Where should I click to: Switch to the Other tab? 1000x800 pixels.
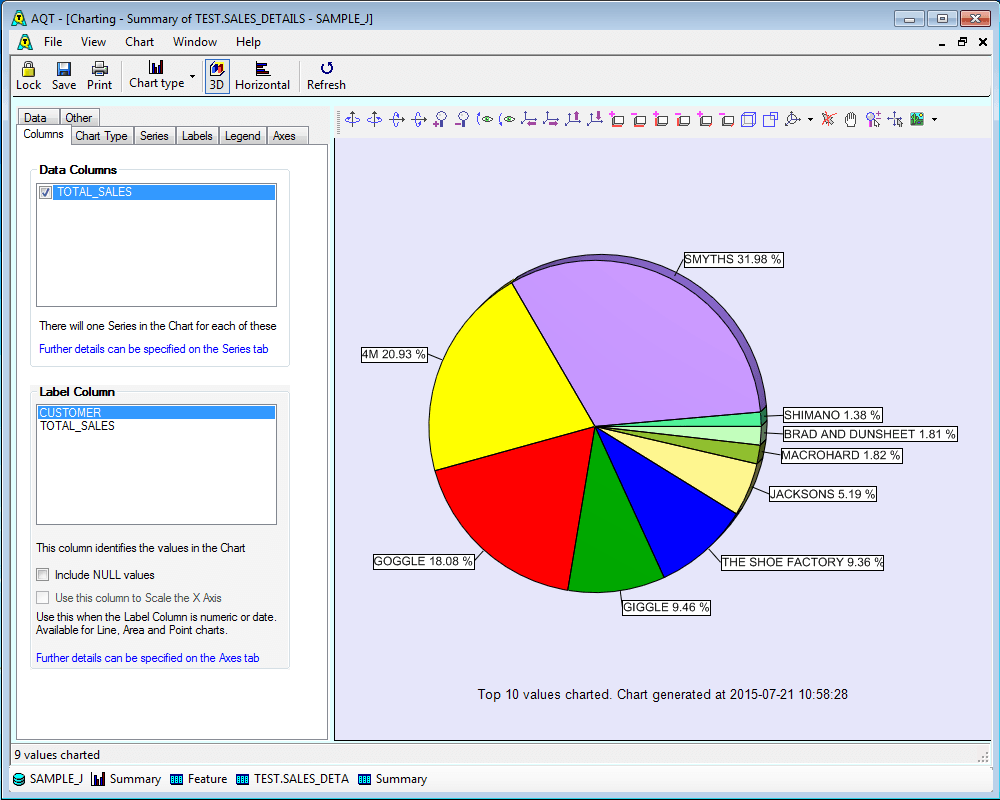[78, 117]
